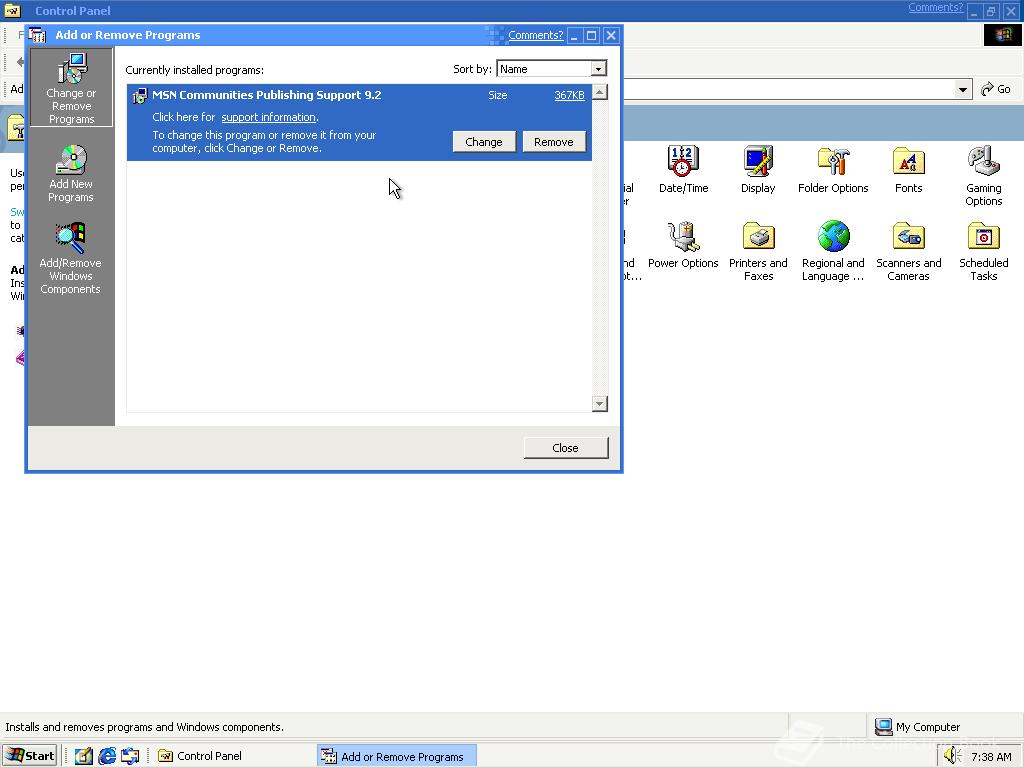Open the support information link

[268, 118]
